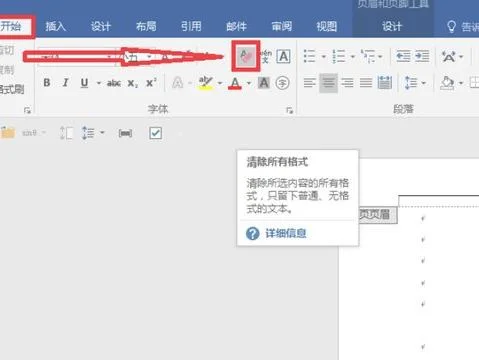Viewport: 479px width, 360px height.
Task: Open the 开始 tab
Action: coord(11,26)
